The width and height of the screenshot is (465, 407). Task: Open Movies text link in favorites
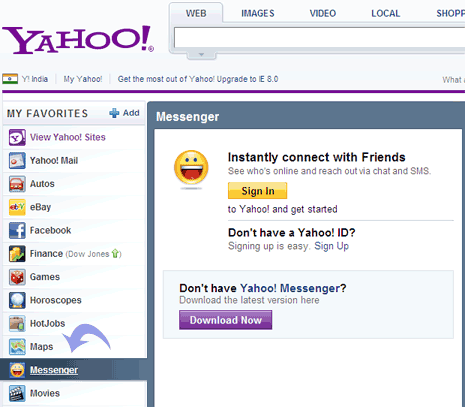tap(45, 393)
